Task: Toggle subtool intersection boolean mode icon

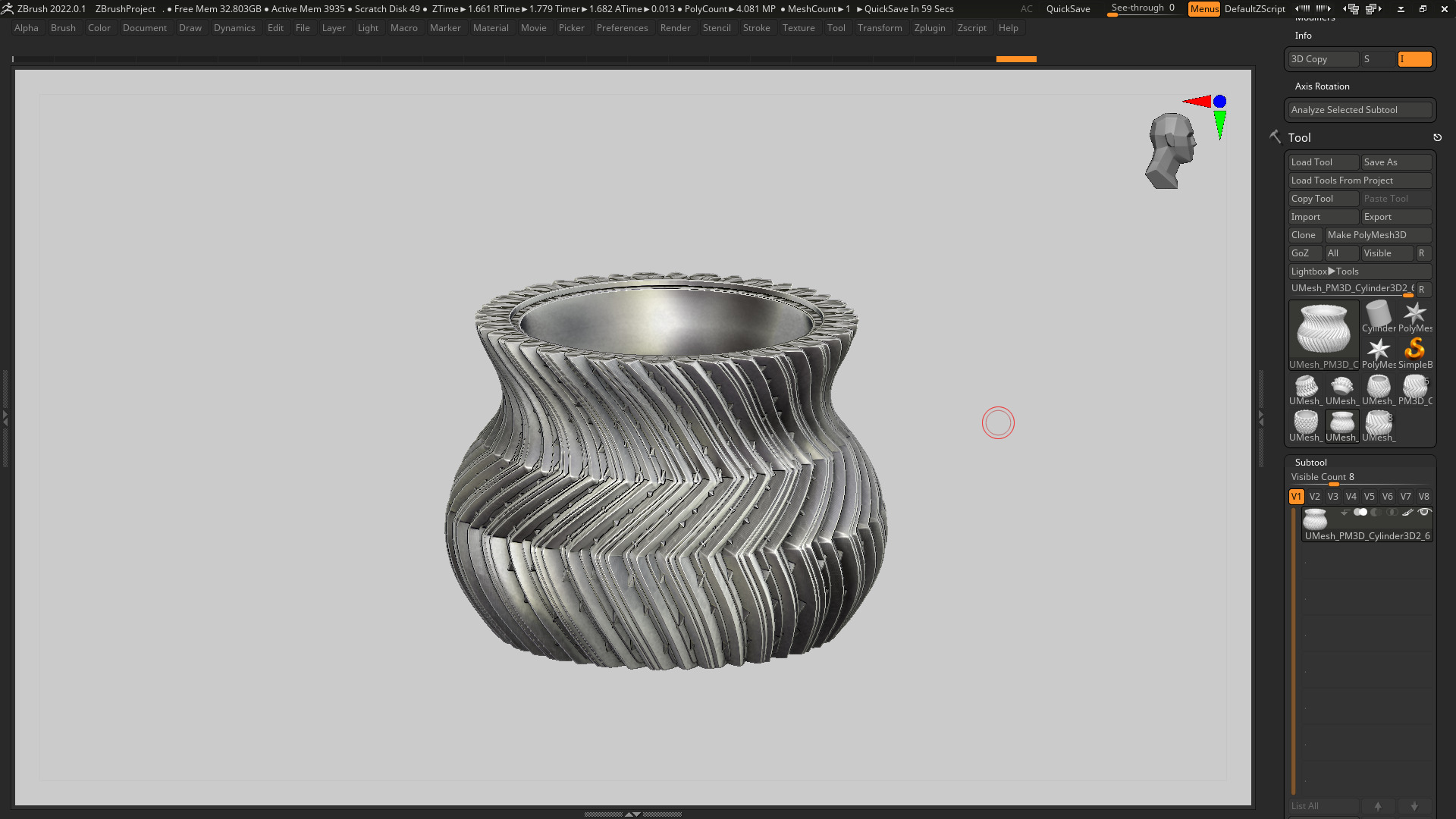Action: pos(1392,513)
